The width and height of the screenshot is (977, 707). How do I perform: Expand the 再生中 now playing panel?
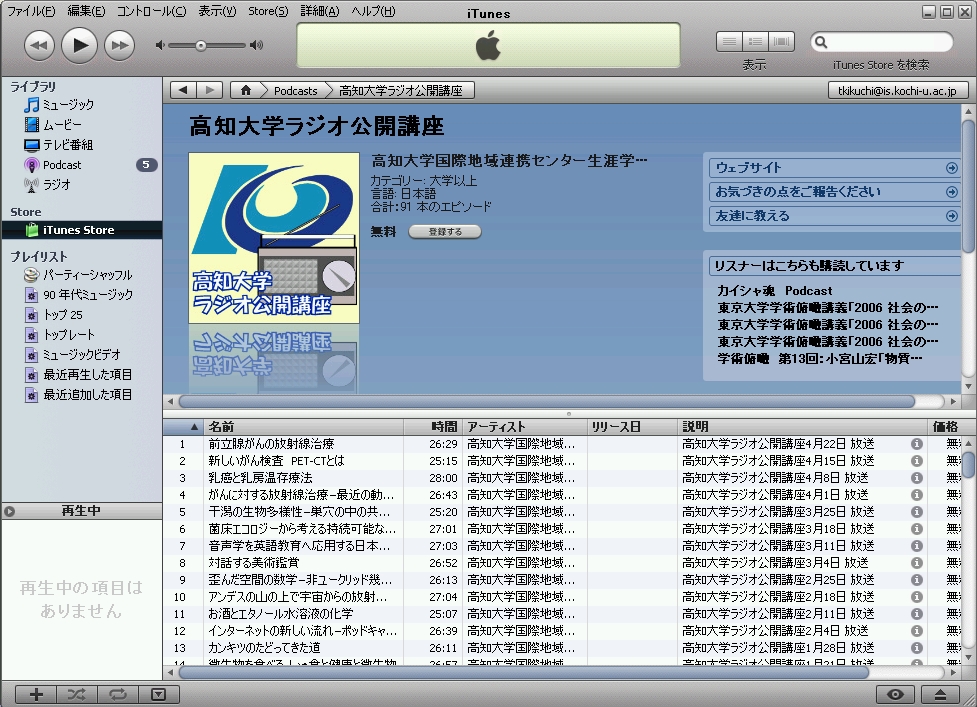(9, 511)
